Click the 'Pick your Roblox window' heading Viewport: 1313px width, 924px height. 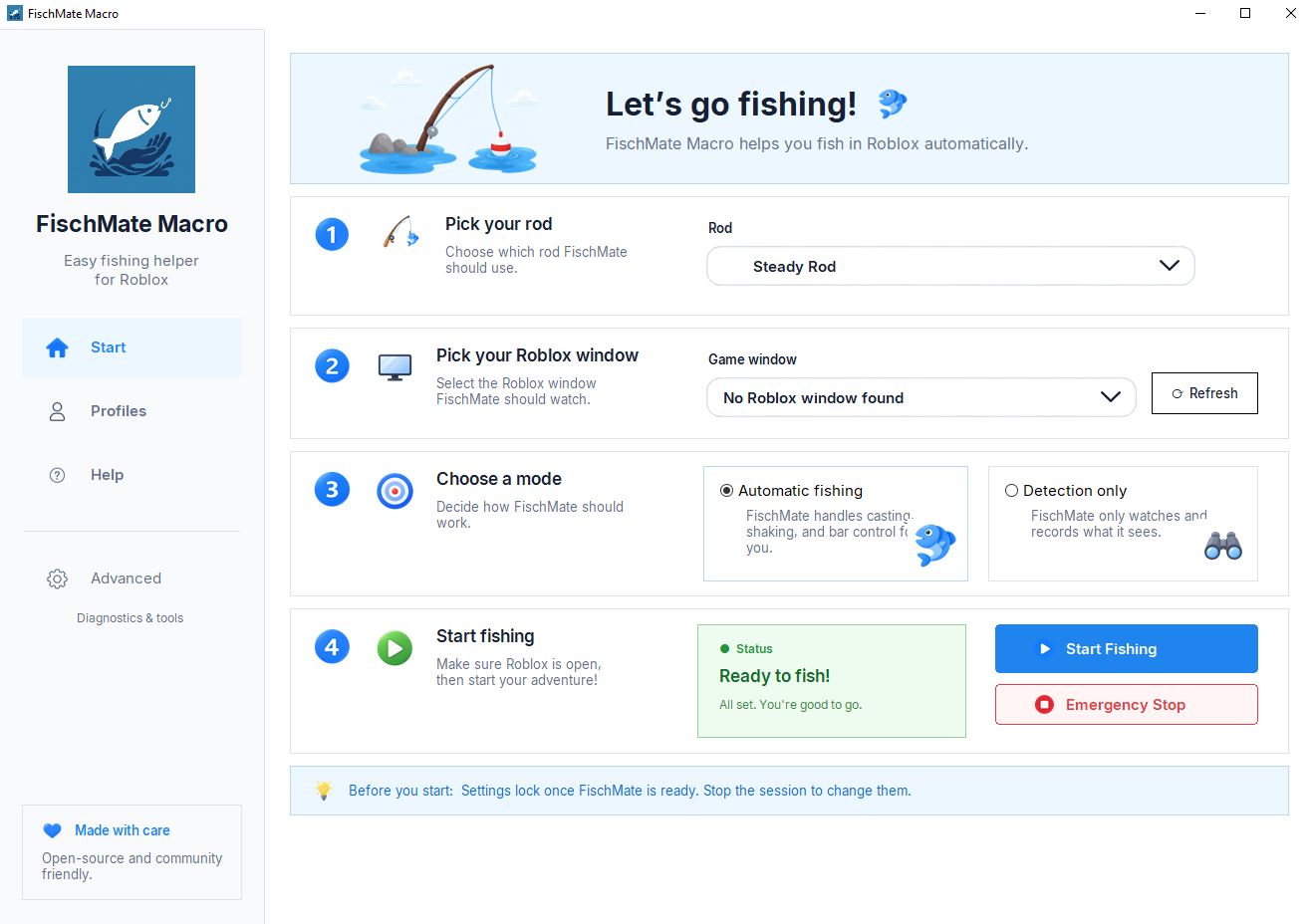(x=537, y=355)
